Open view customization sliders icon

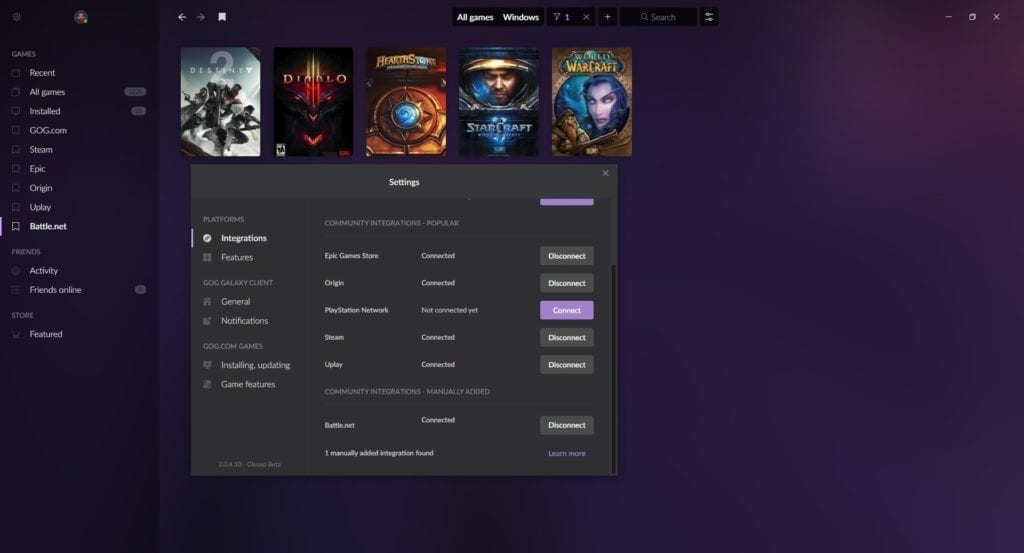click(x=709, y=17)
